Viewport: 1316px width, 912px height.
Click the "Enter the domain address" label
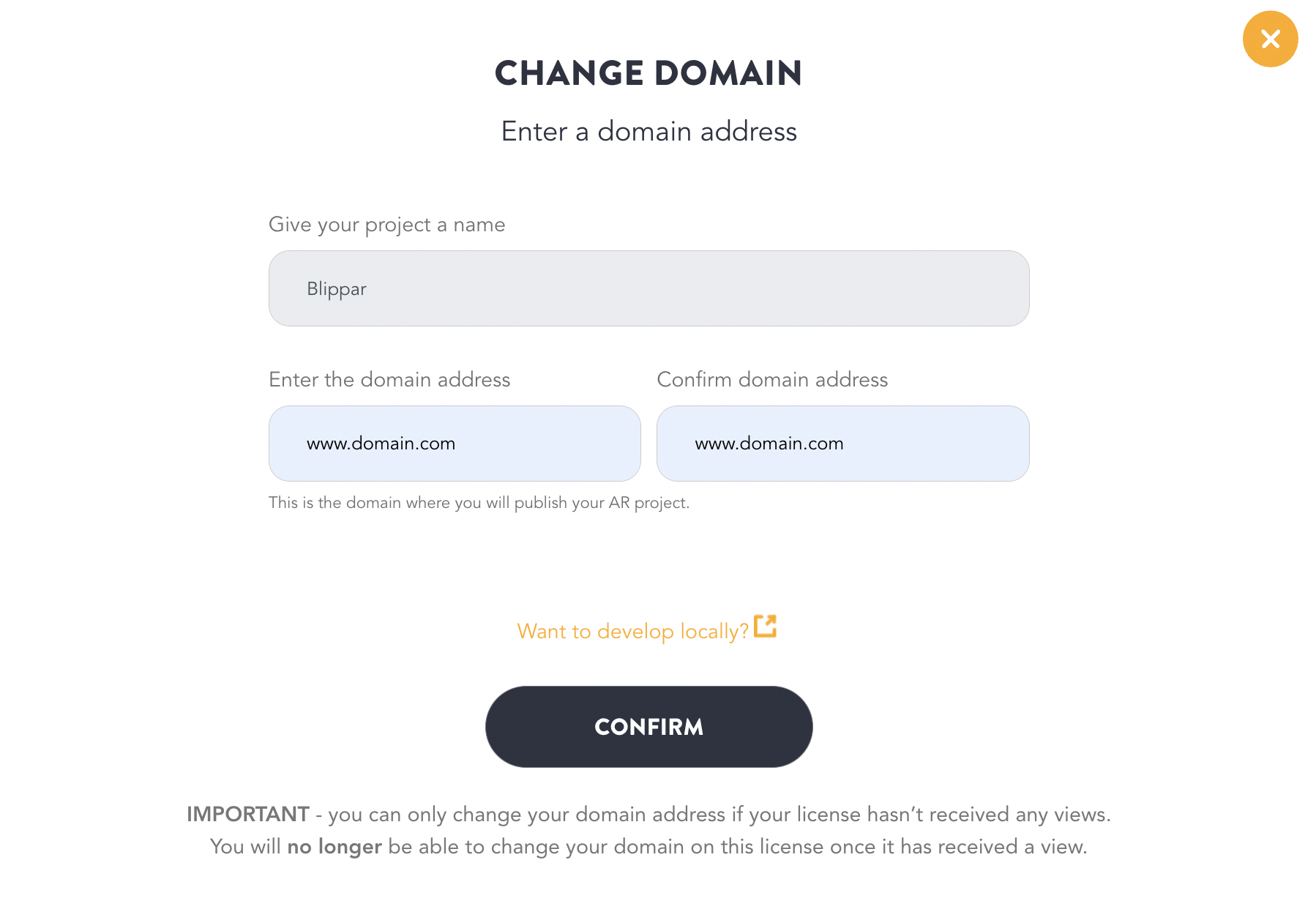(389, 380)
